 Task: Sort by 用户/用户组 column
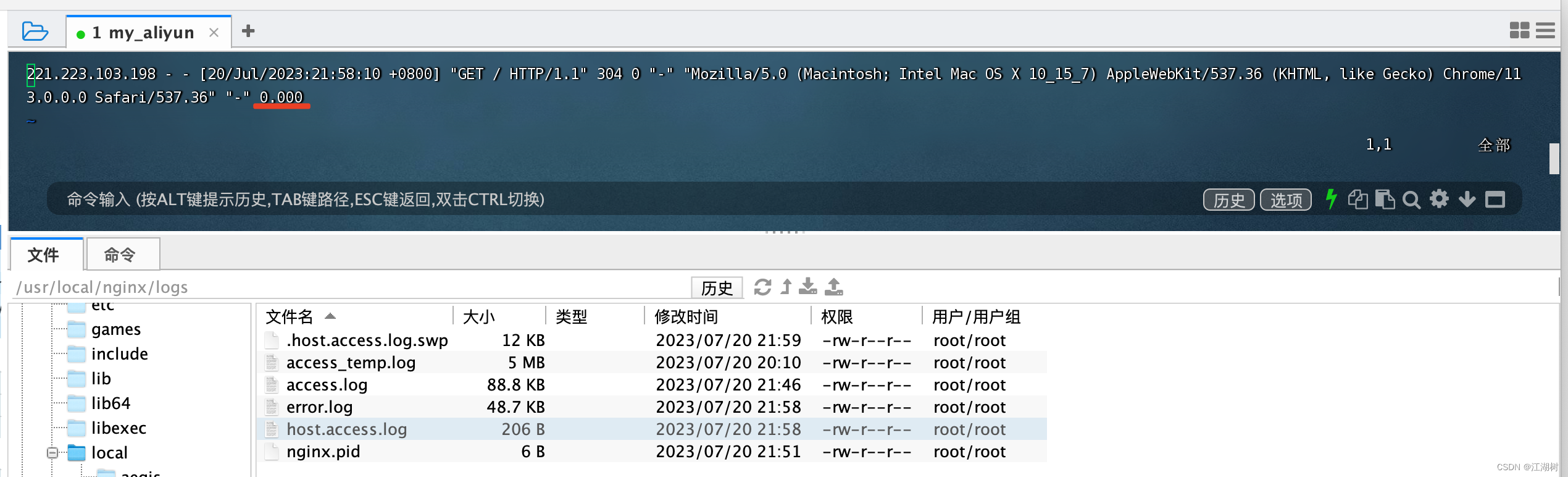[985, 317]
